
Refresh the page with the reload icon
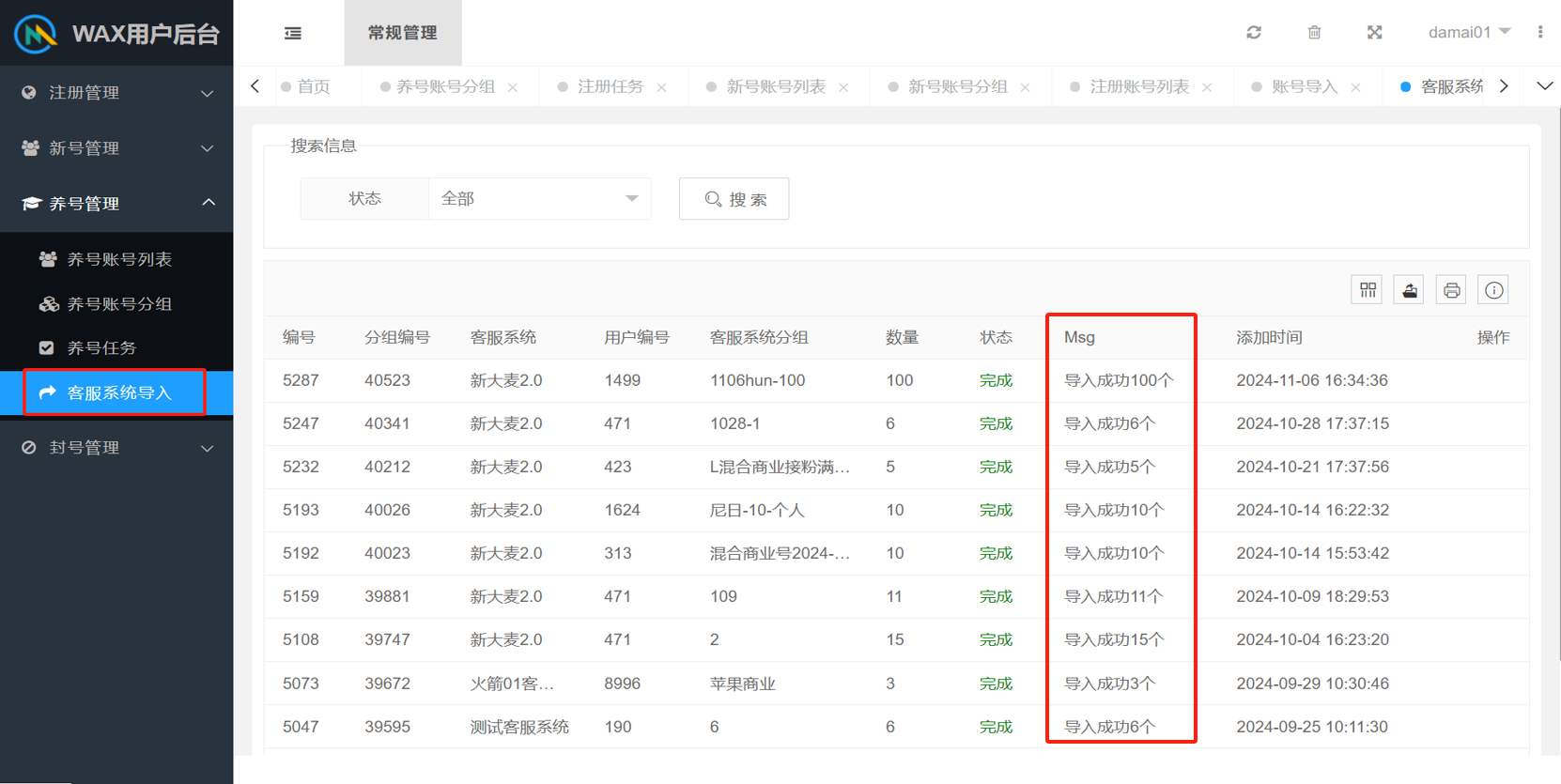[1254, 32]
